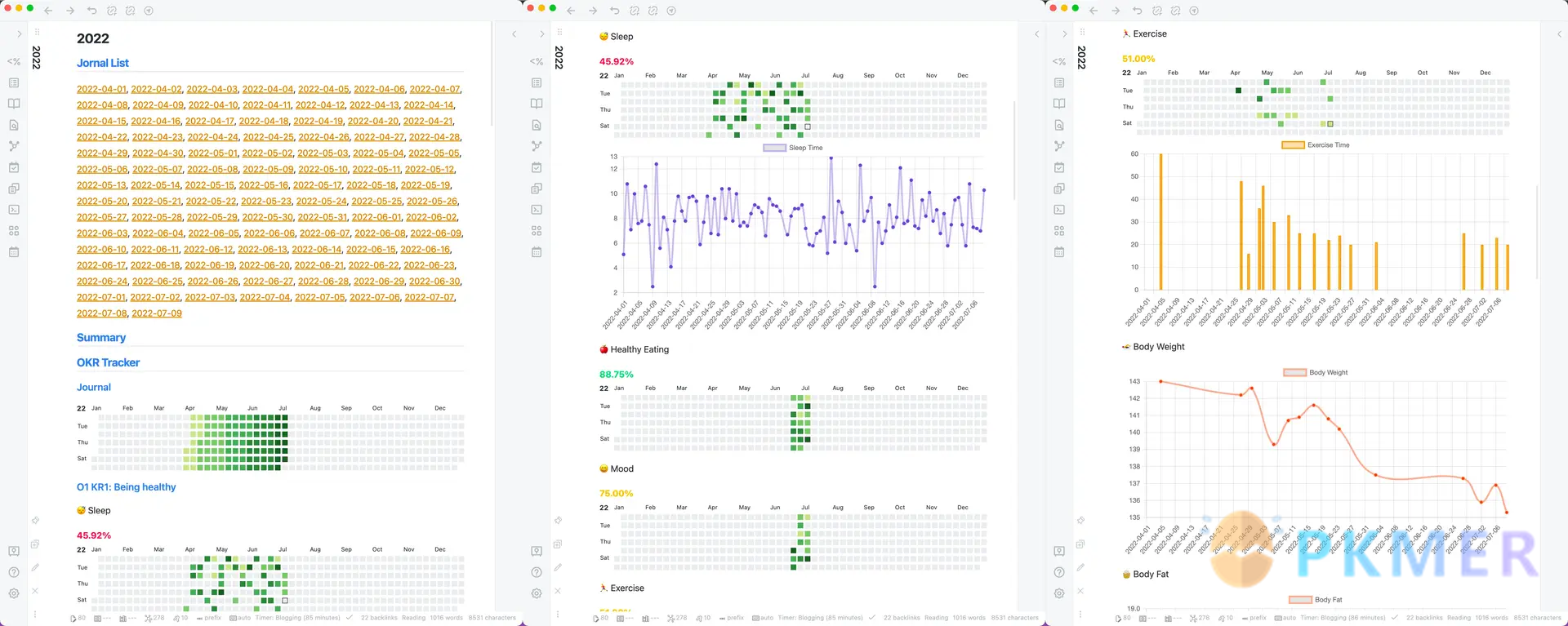The height and width of the screenshot is (626, 1568).
Task: Open command palette terminal icon in left window
Action: click(x=14, y=210)
